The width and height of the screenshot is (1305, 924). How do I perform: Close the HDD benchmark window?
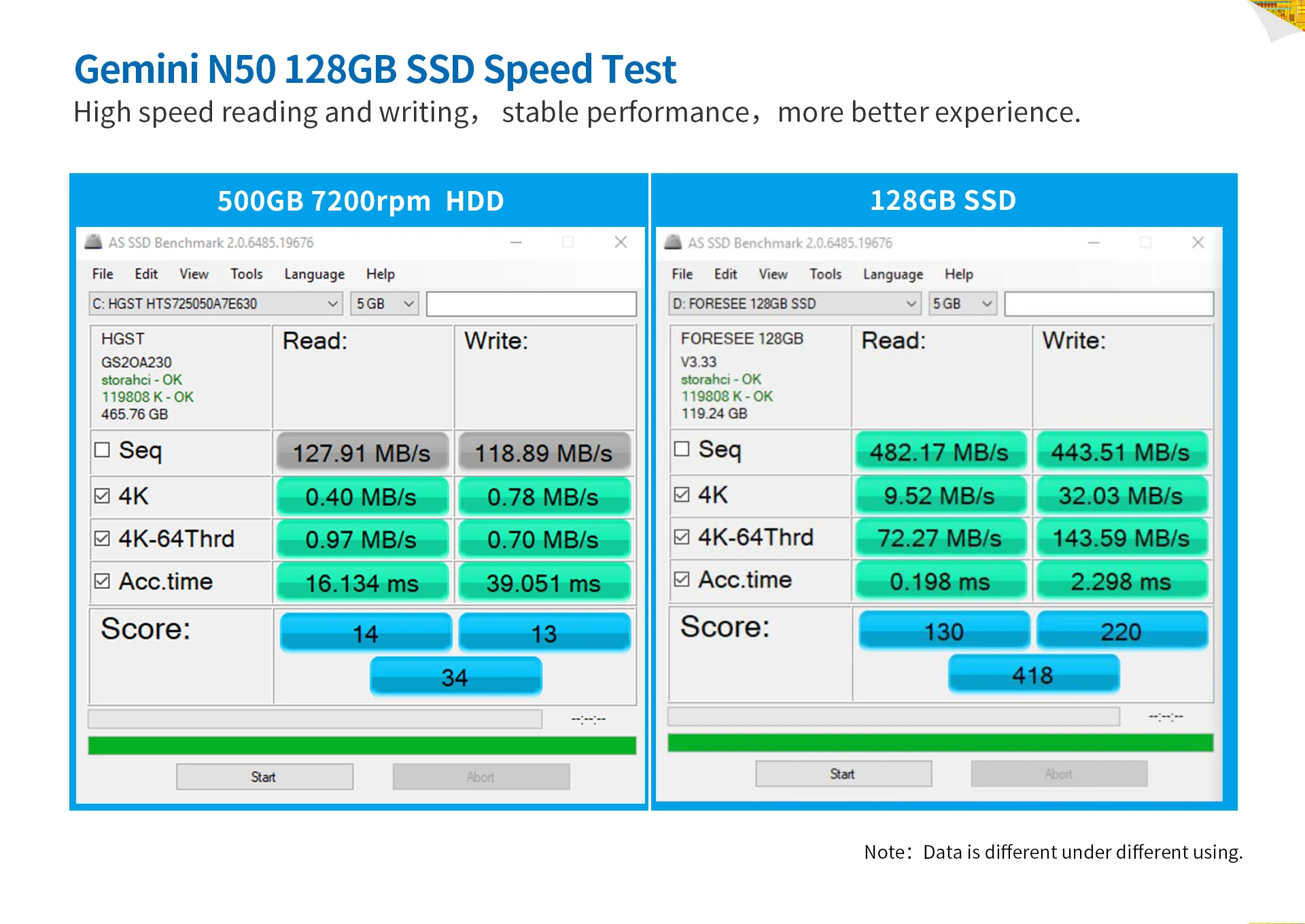[x=621, y=243]
